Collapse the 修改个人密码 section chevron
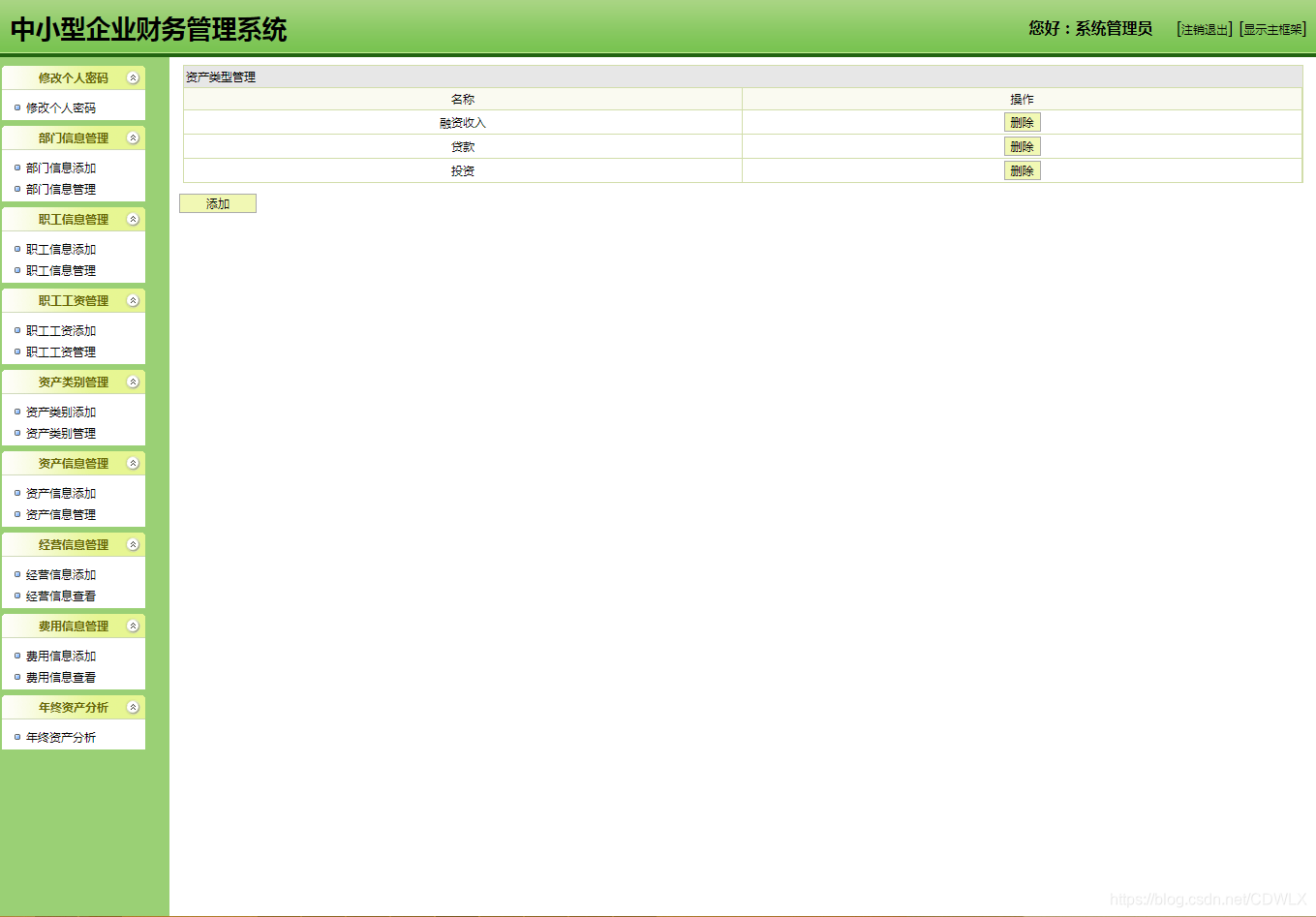Screen dimensions: 1316x917 click(134, 78)
